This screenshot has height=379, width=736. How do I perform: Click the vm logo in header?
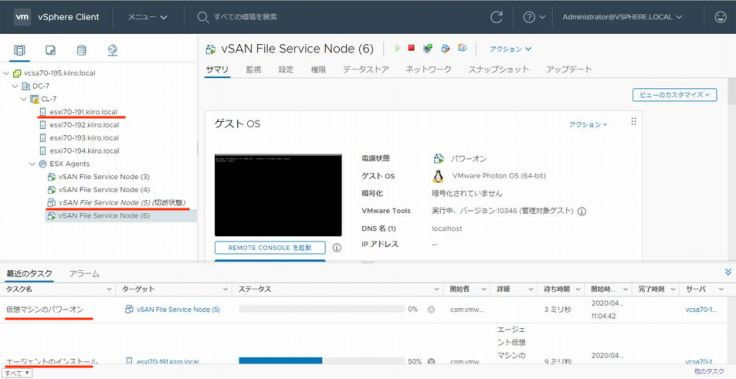(22, 17)
